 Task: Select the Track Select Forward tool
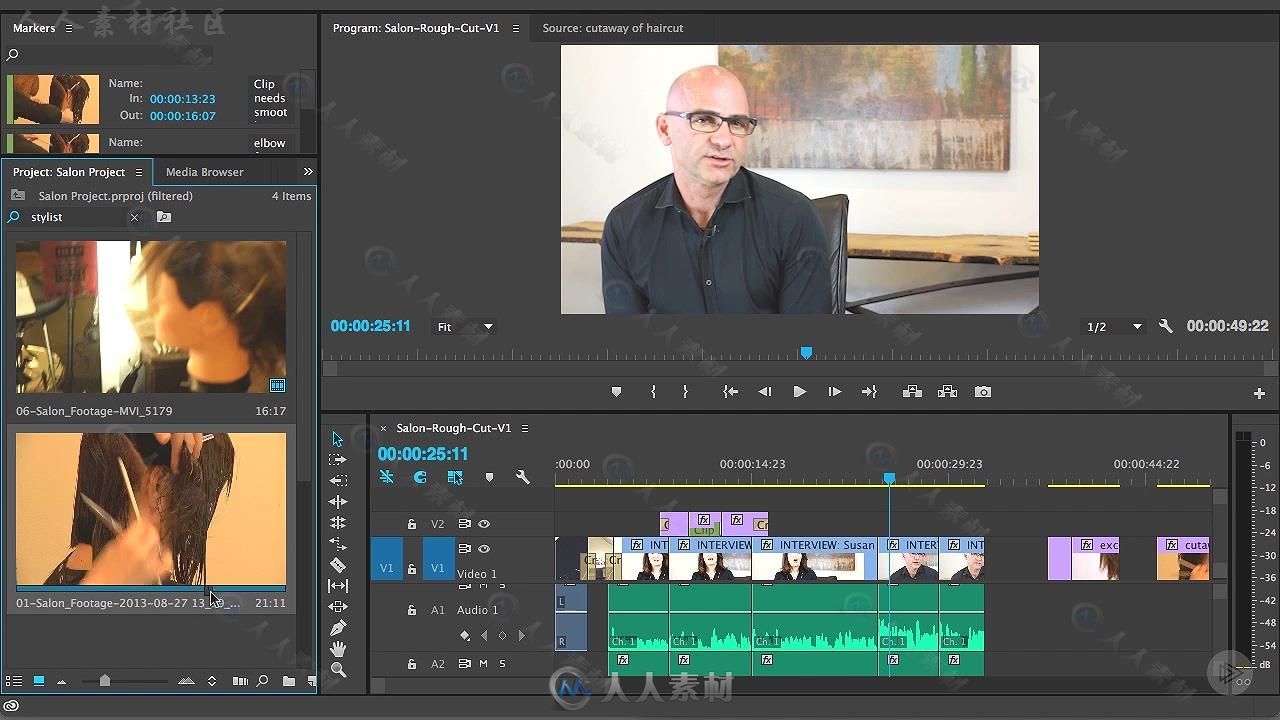pyautogui.click(x=338, y=460)
